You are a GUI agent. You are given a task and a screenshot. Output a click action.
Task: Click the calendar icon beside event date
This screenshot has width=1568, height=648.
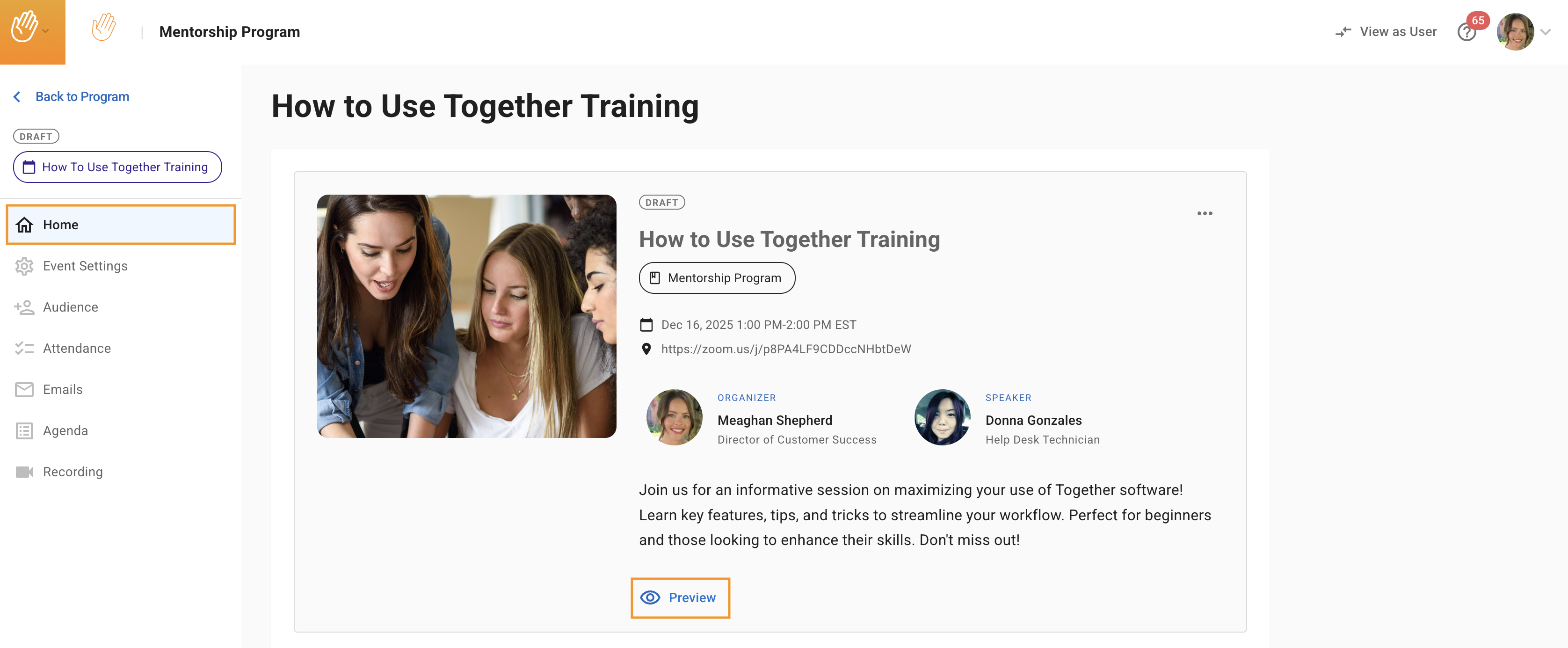coord(646,325)
